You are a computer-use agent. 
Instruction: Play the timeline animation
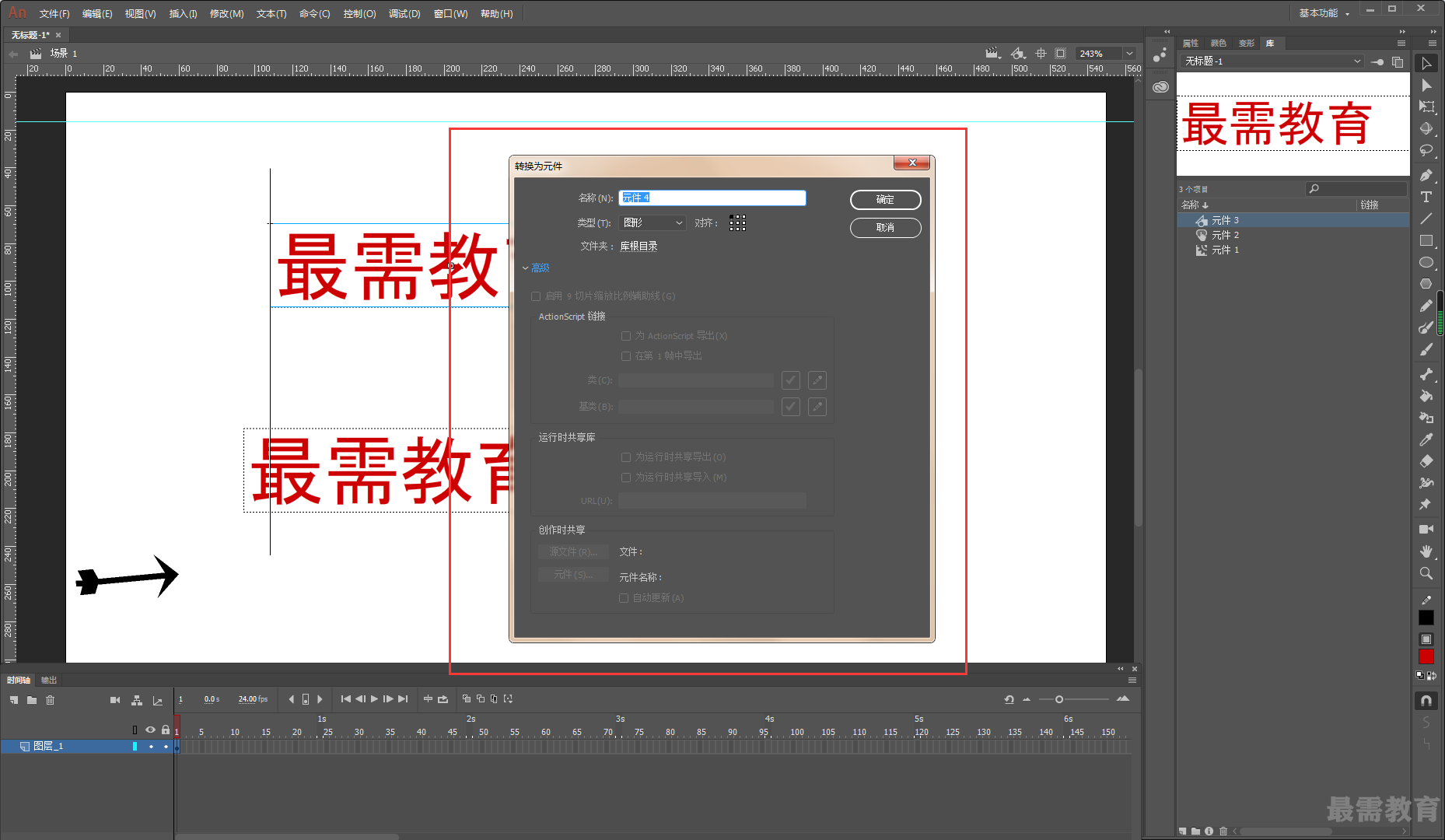(374, 698)
